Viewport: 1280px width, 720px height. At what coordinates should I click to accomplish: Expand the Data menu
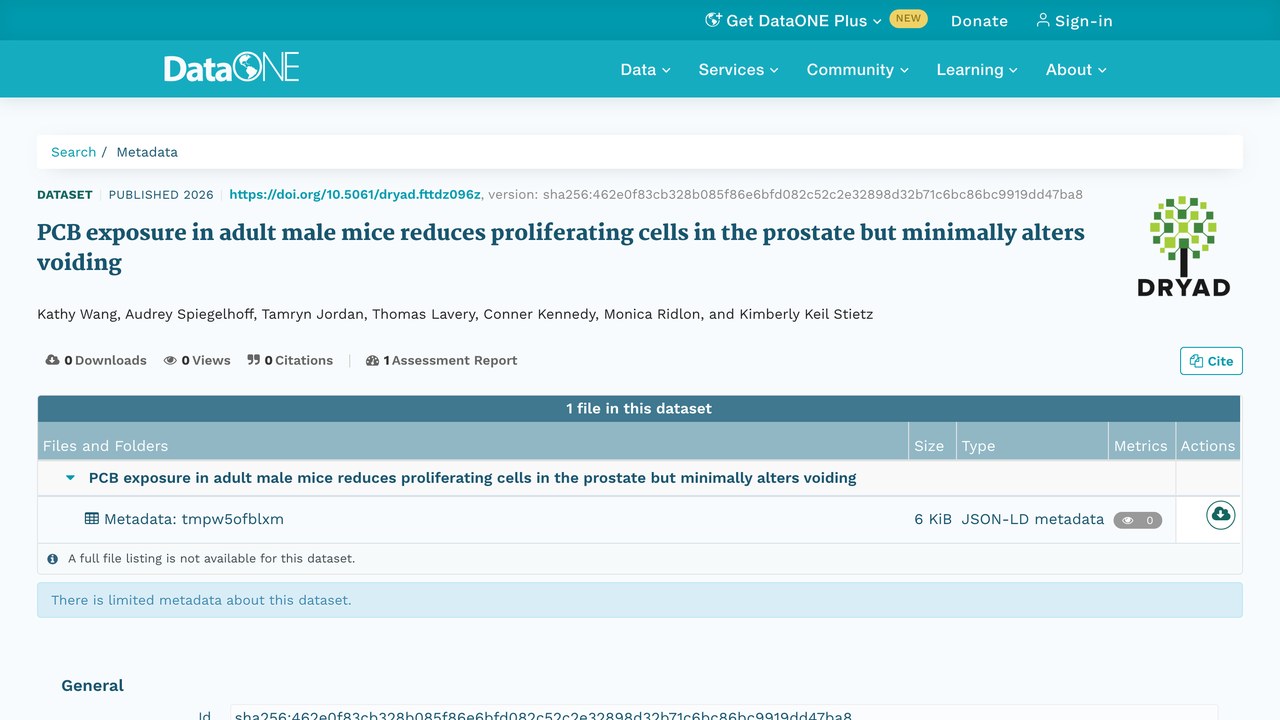(x=645, y=69)
